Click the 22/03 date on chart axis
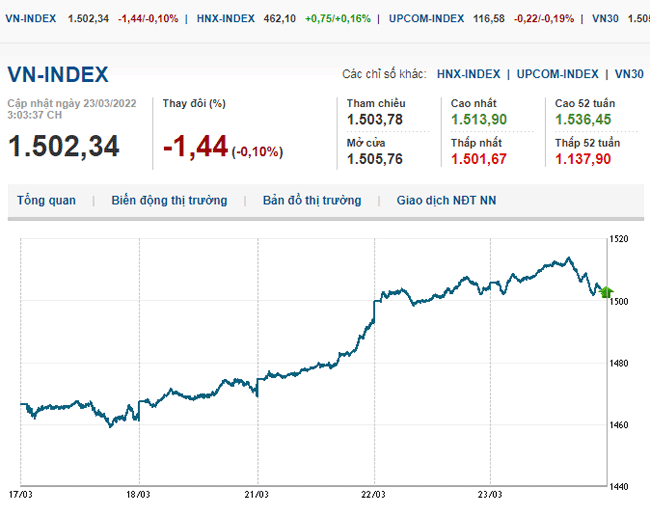Screen dimensions: 650x515 point(373,494)
